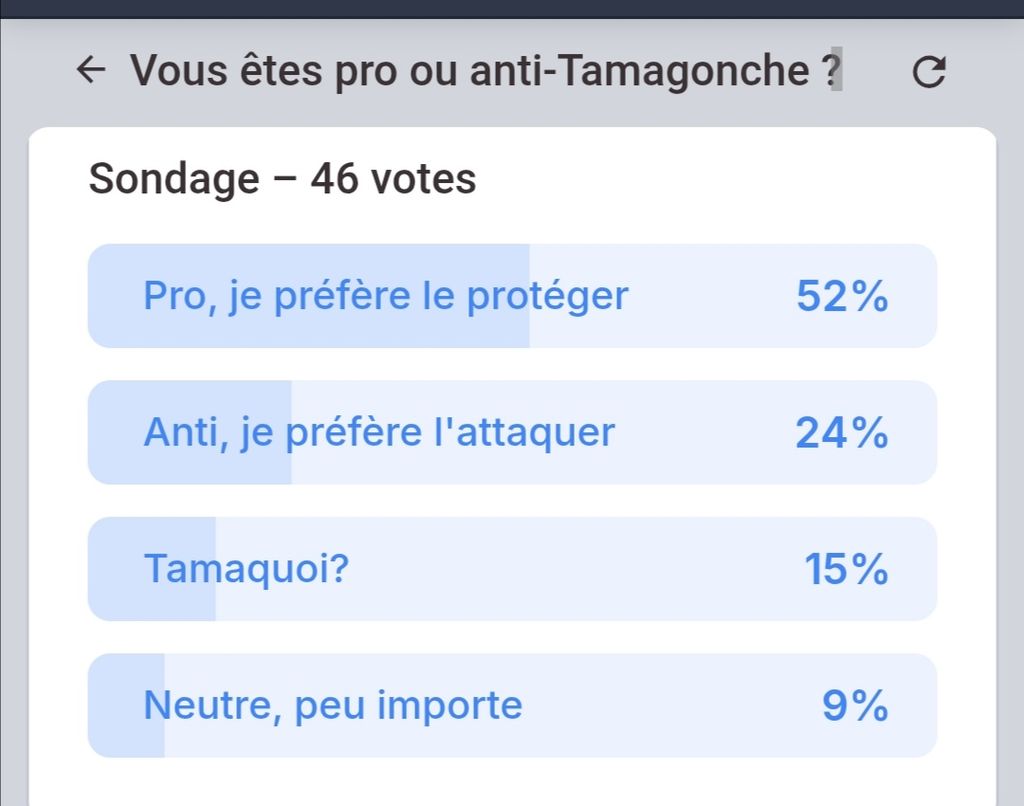Viewport: 1024px width, 806px height.
Task: Tap the 15% result value
Action: tap(846, 569)
